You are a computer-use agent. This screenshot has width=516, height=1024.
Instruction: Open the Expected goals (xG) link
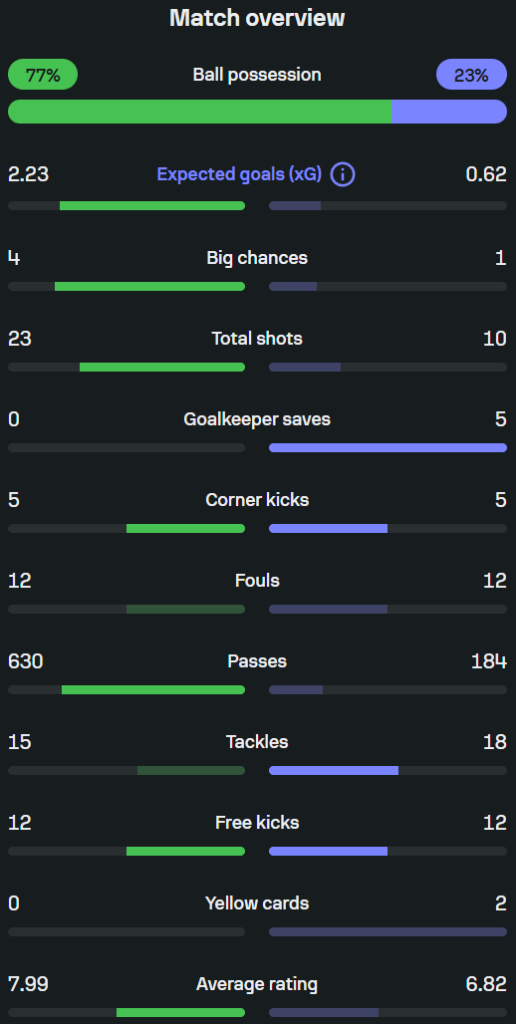[239, 174]
